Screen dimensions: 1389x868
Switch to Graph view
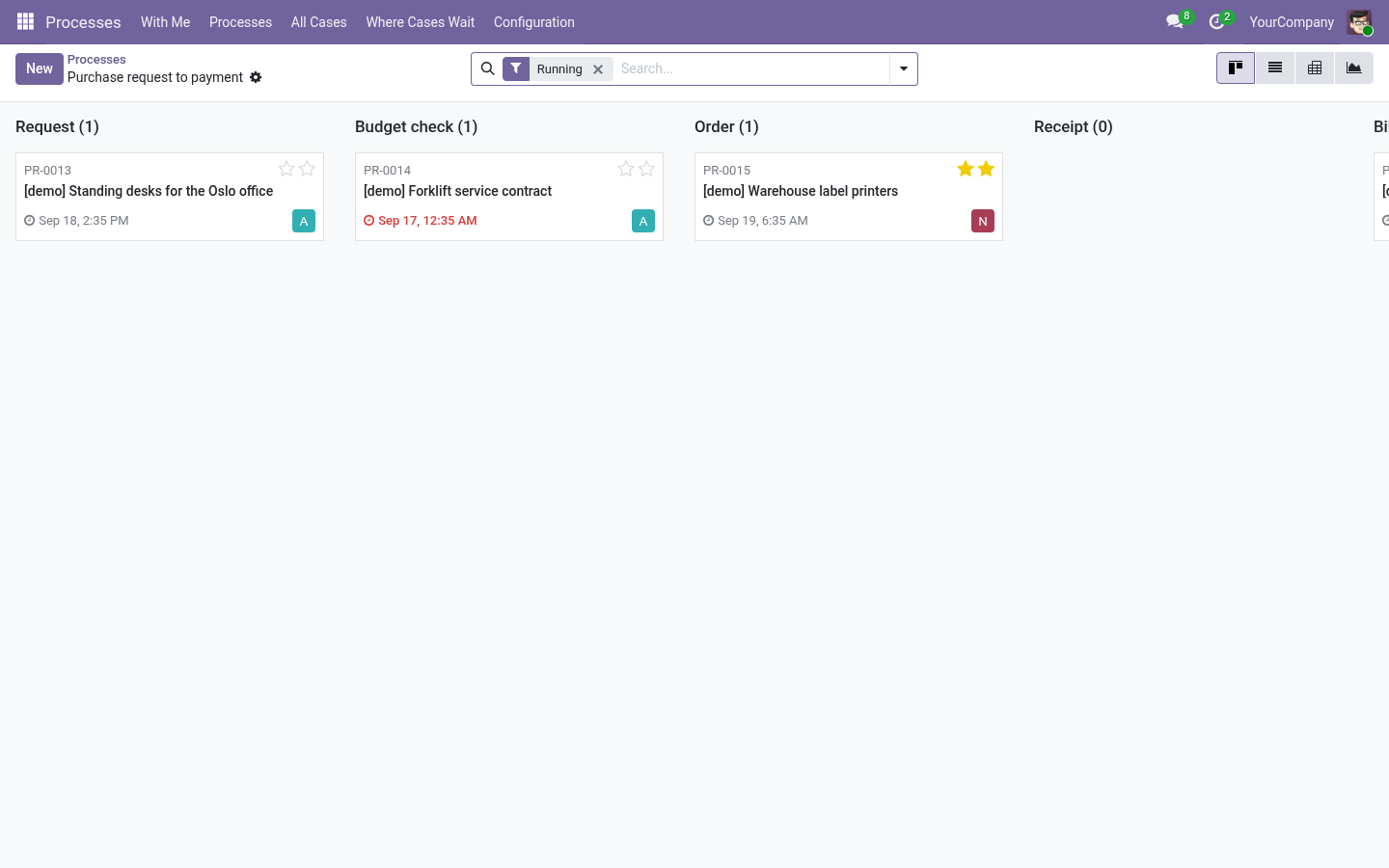[1354, 68]
